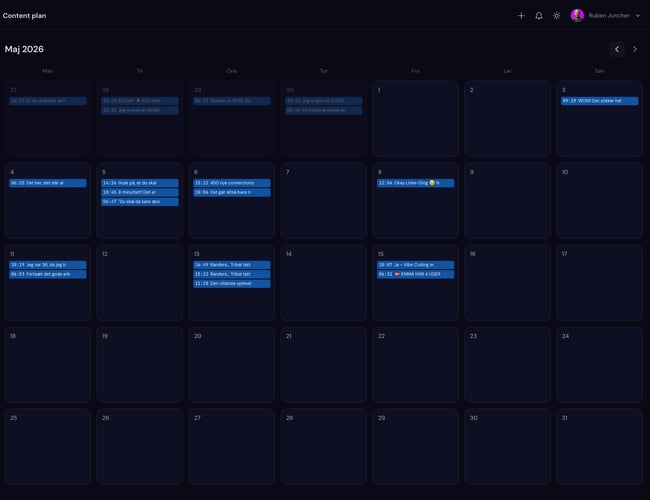Expand the Ruben Juncher account dropdown chevron
Image resolution: width=650 pixels, height=500 pixels.
(x=638, y=16)
